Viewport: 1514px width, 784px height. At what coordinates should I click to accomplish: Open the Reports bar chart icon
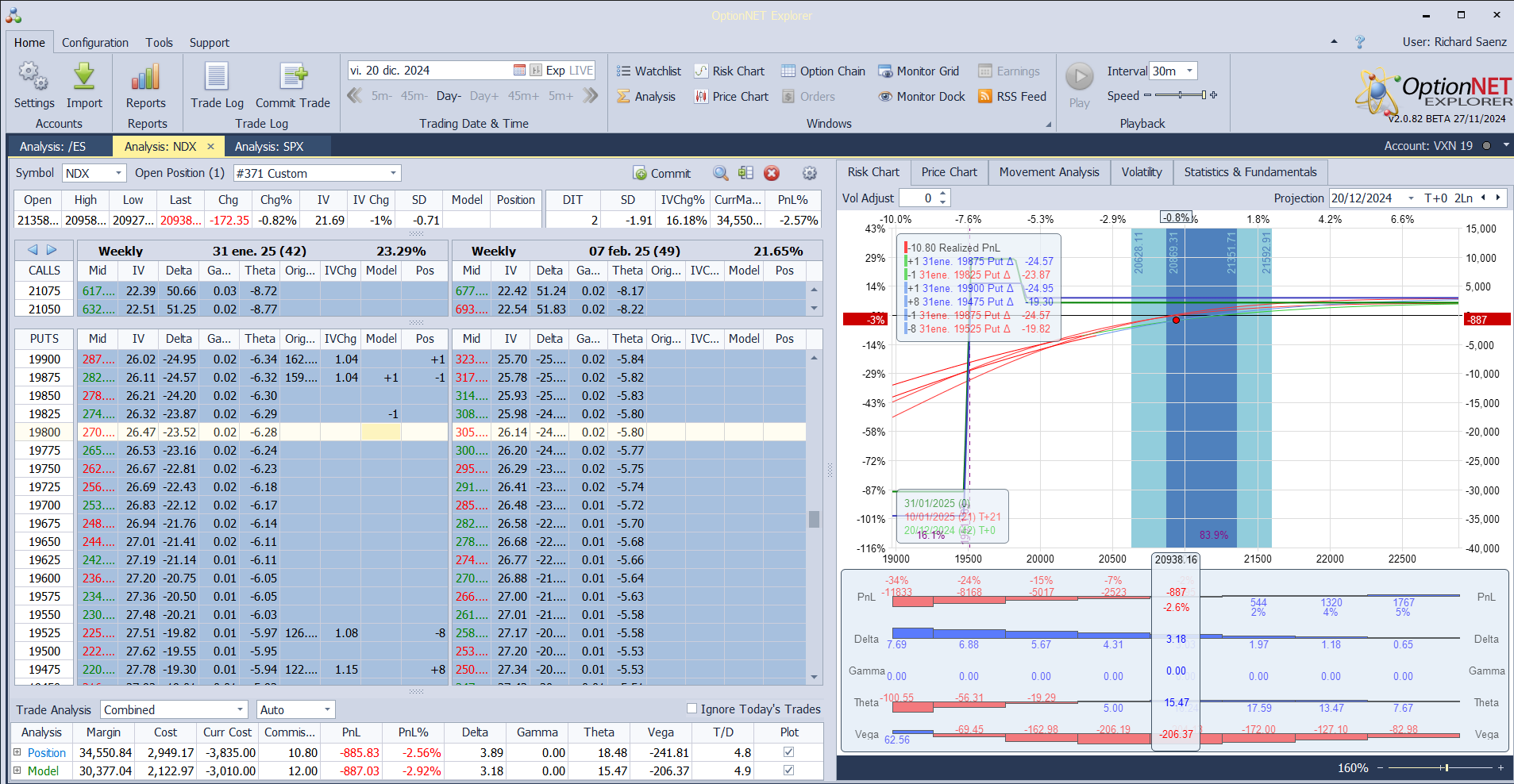pos(145,77)
